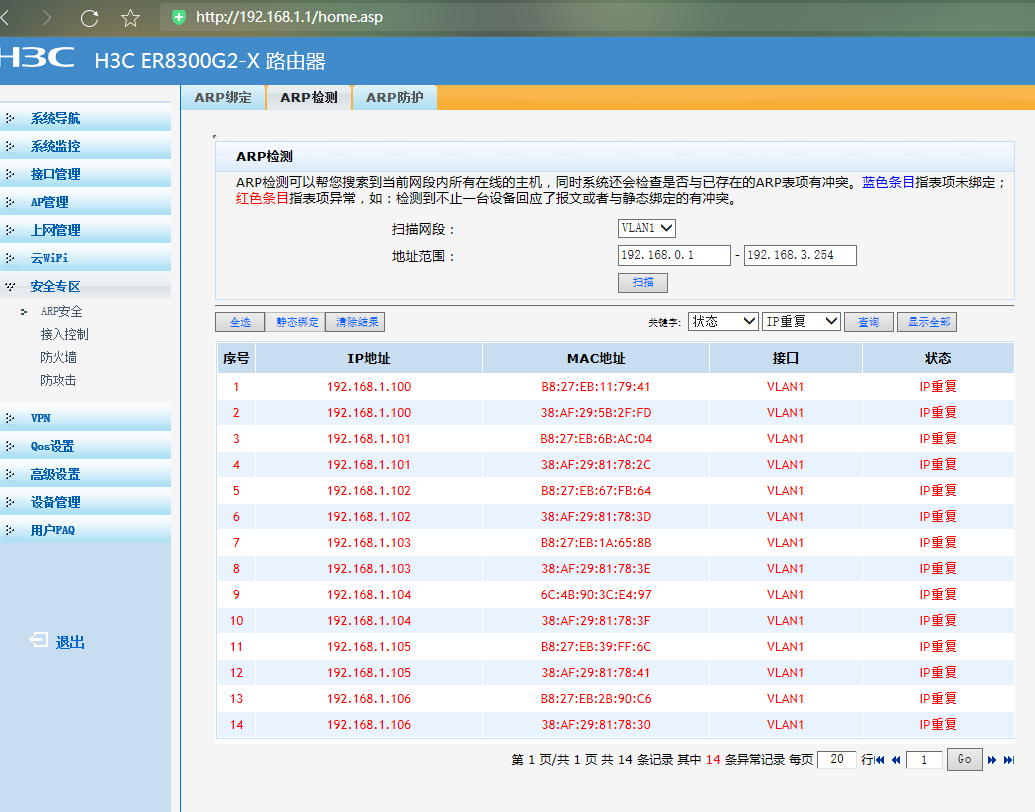The image size is (1035, 812).
Task: Expand the 系统监控 menu section
Action: 55,146
